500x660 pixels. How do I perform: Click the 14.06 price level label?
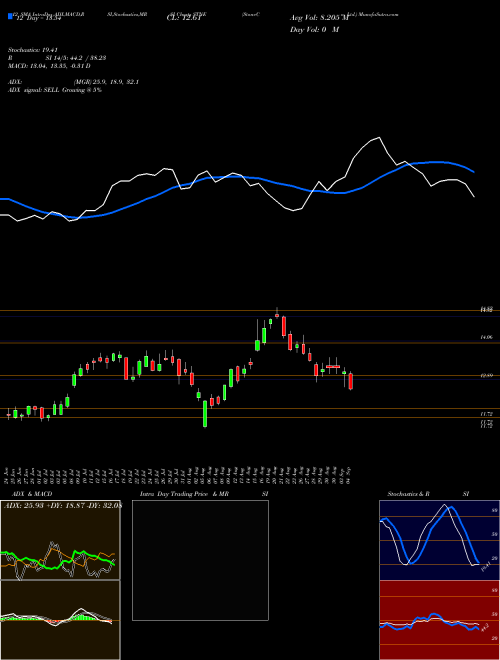487,337
